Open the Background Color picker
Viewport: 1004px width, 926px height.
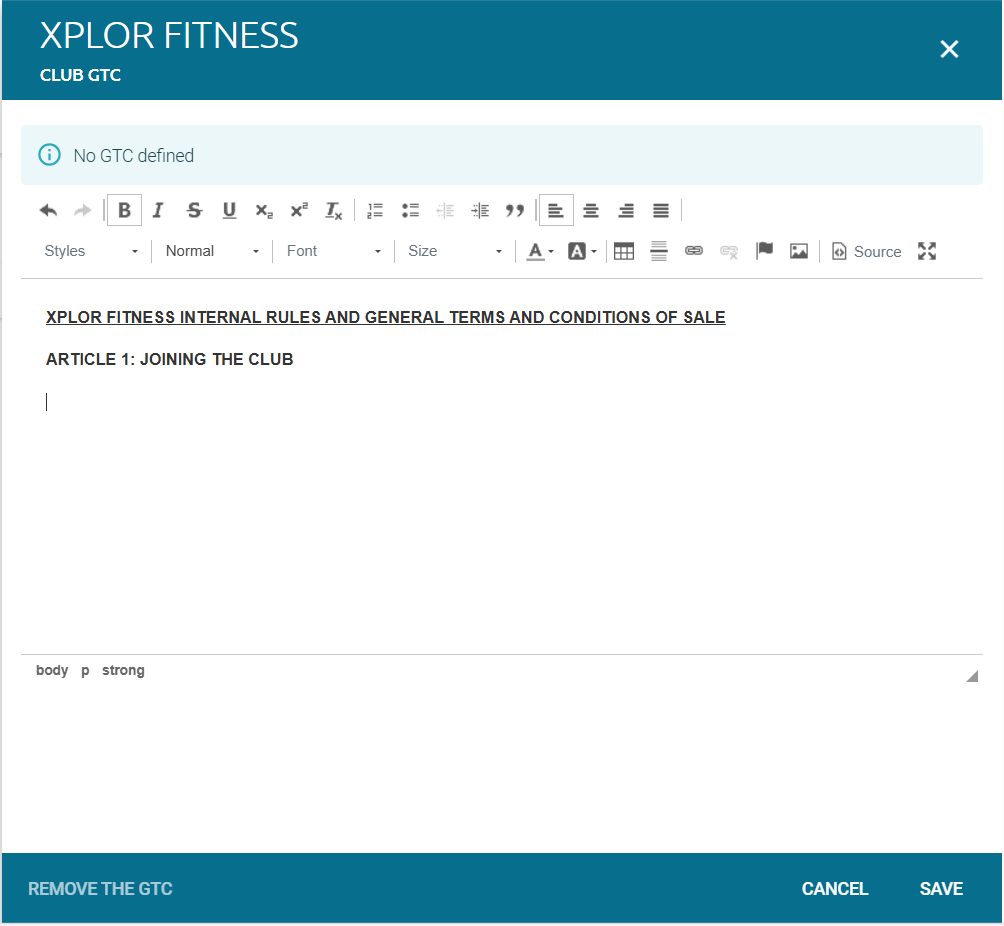coord(582,251)
